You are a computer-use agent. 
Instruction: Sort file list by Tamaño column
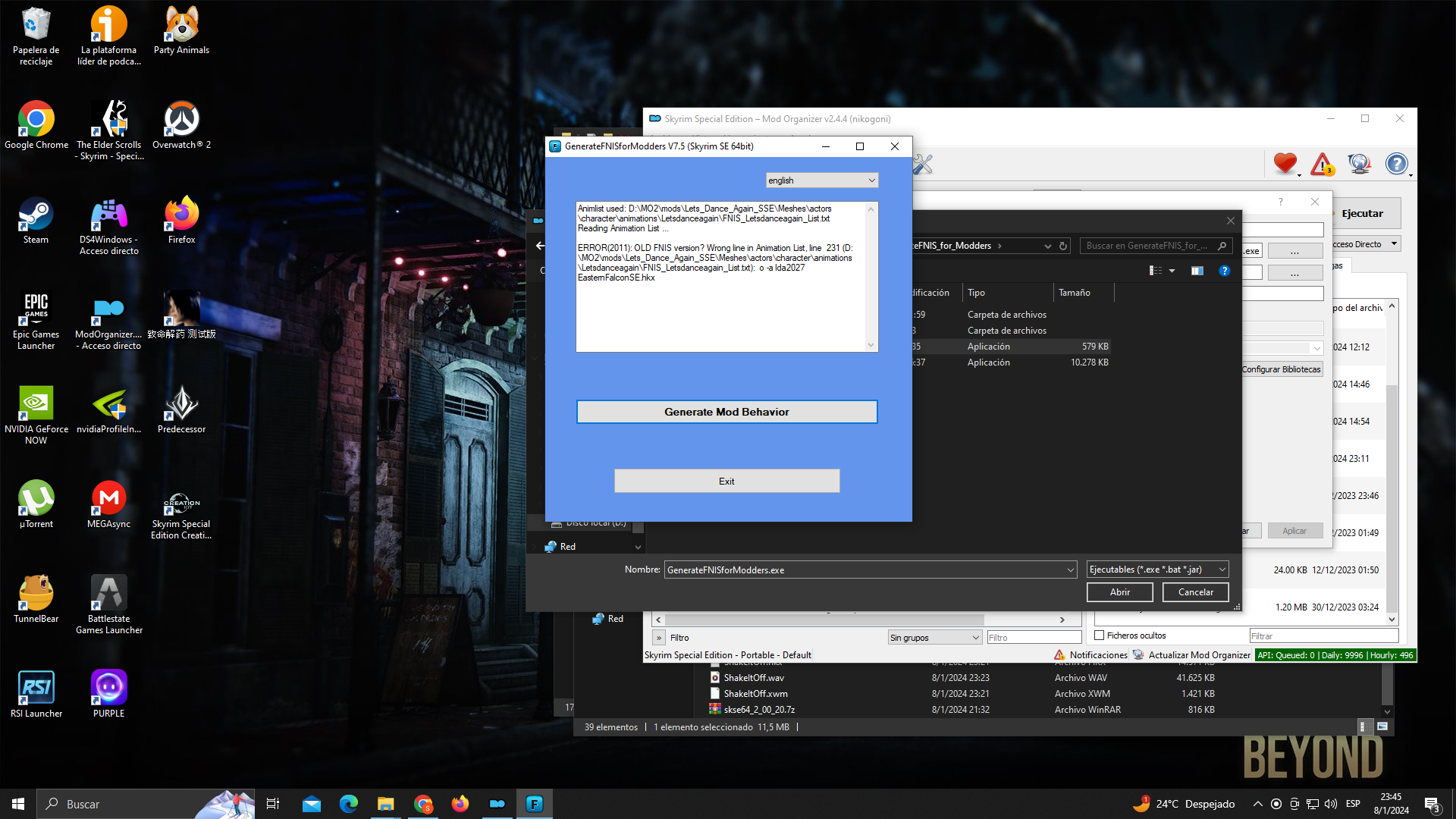tap(1084, 293)
